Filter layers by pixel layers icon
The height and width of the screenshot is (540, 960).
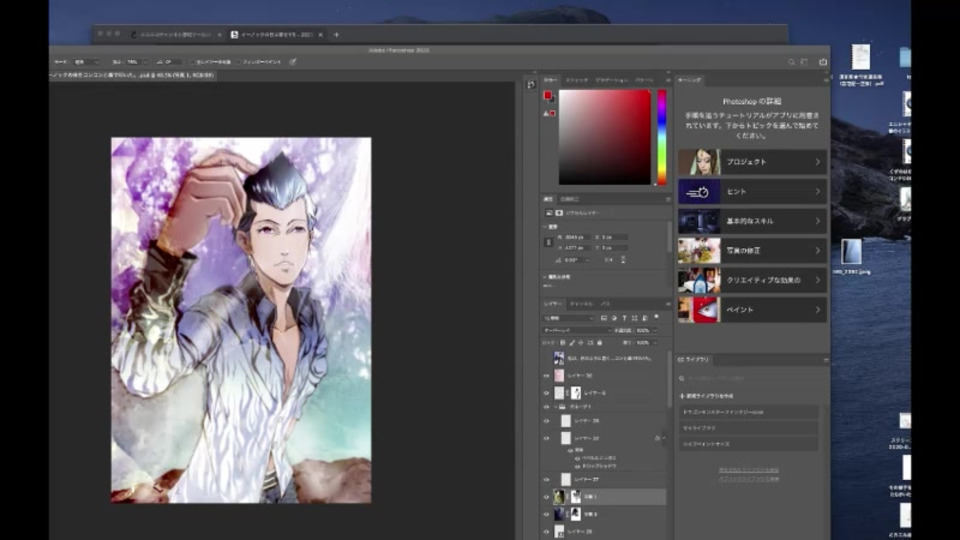click(604, 318)
